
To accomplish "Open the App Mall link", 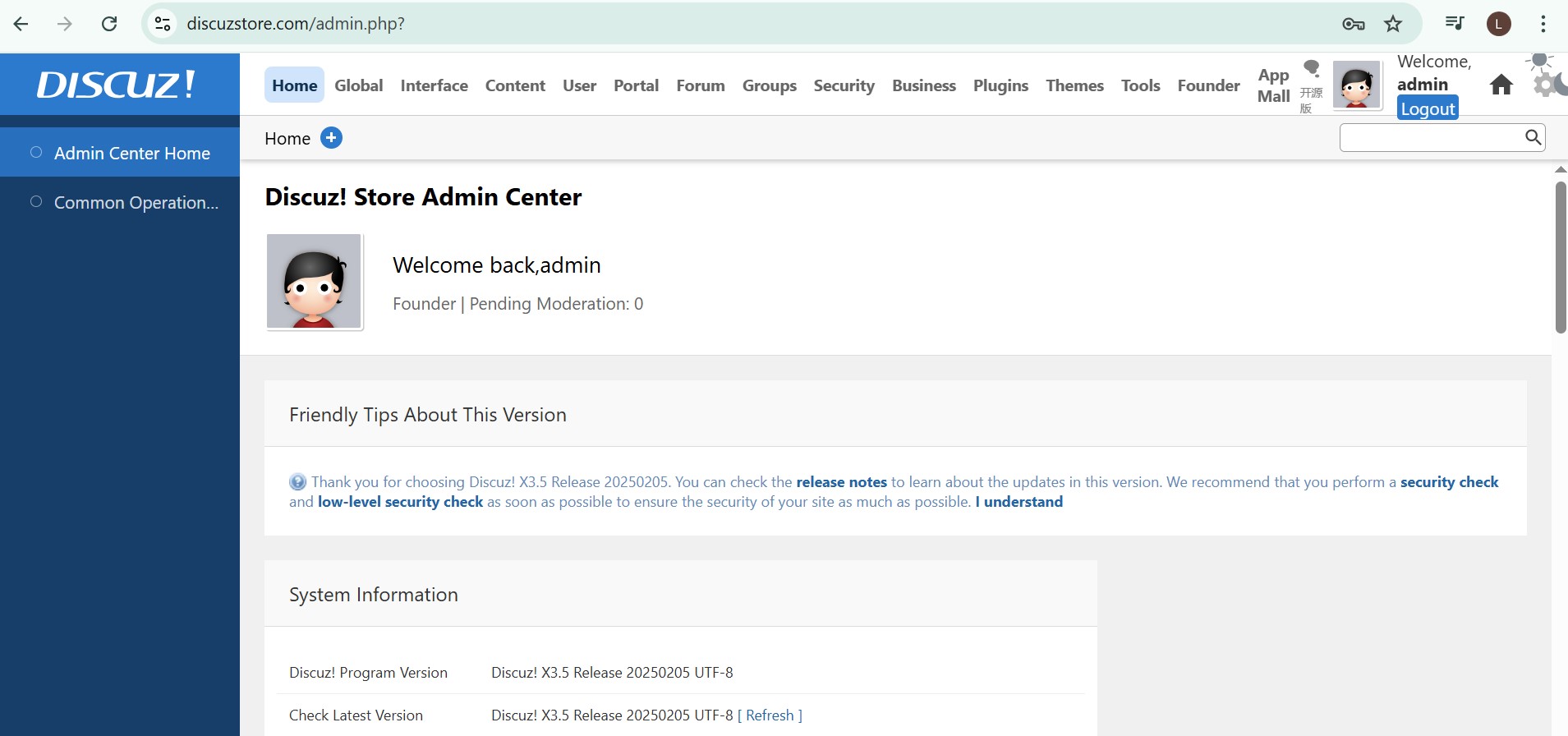I will (1274, 85).
